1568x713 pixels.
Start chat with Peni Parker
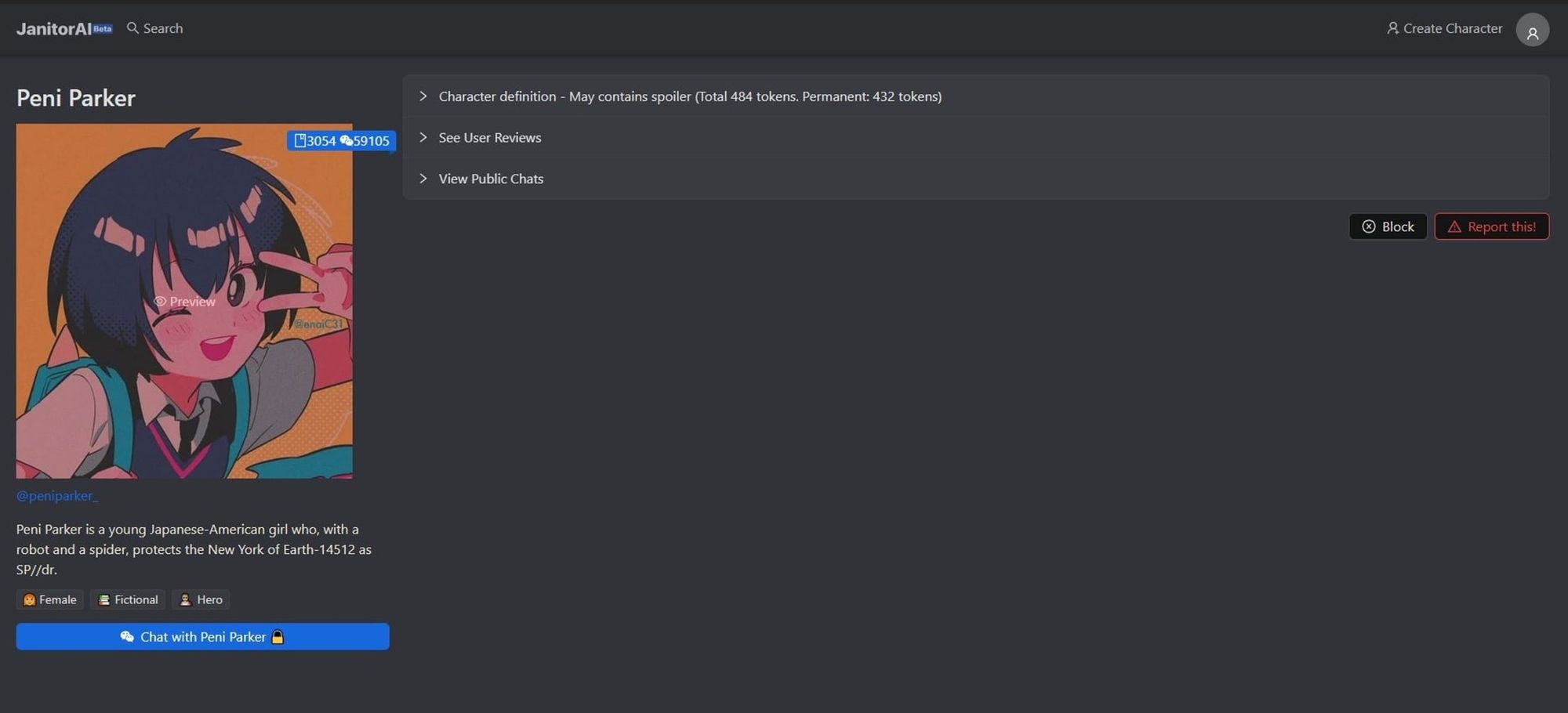tap(202, 636)
